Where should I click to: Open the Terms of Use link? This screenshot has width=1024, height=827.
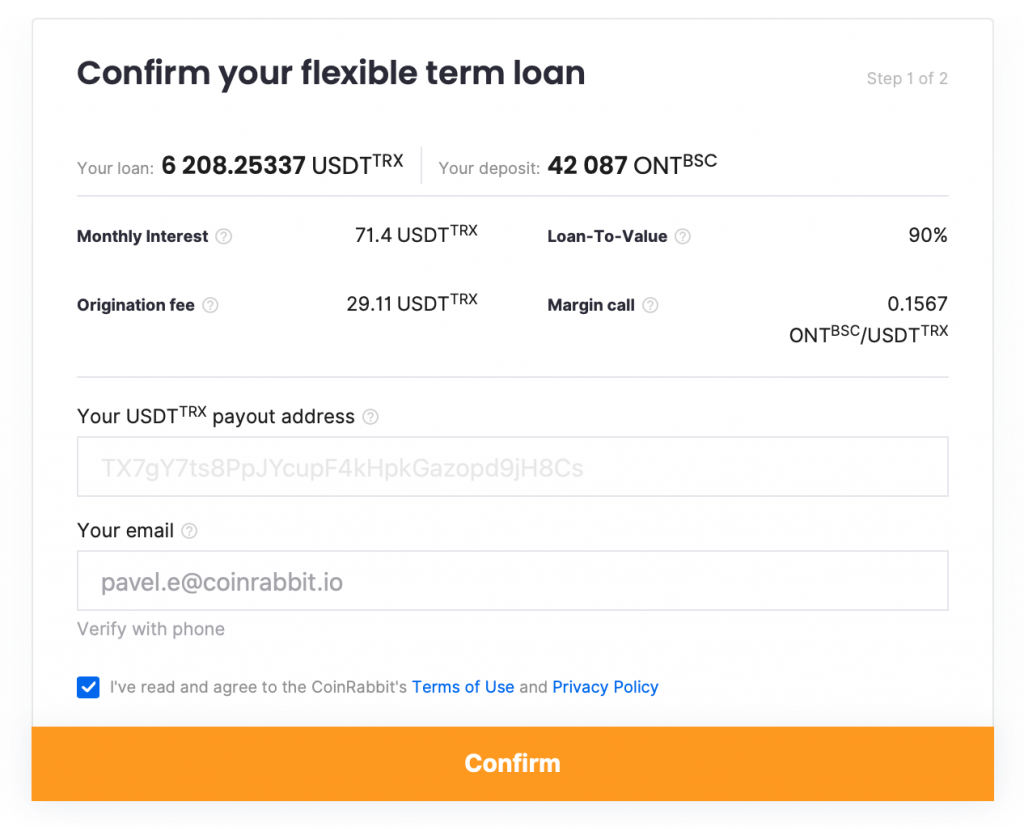(463, 687)
